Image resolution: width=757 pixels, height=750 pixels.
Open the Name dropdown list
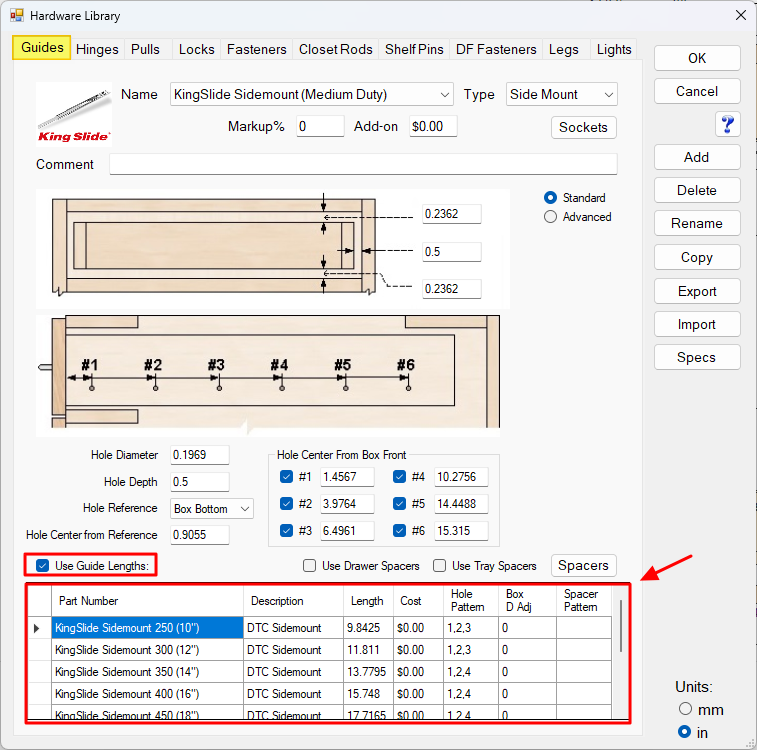tap(444, 95)
